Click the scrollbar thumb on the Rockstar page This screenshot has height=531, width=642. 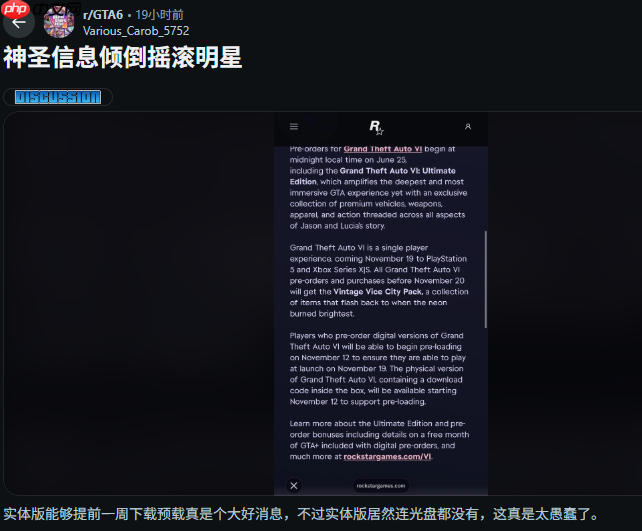(x=486, y=279)
